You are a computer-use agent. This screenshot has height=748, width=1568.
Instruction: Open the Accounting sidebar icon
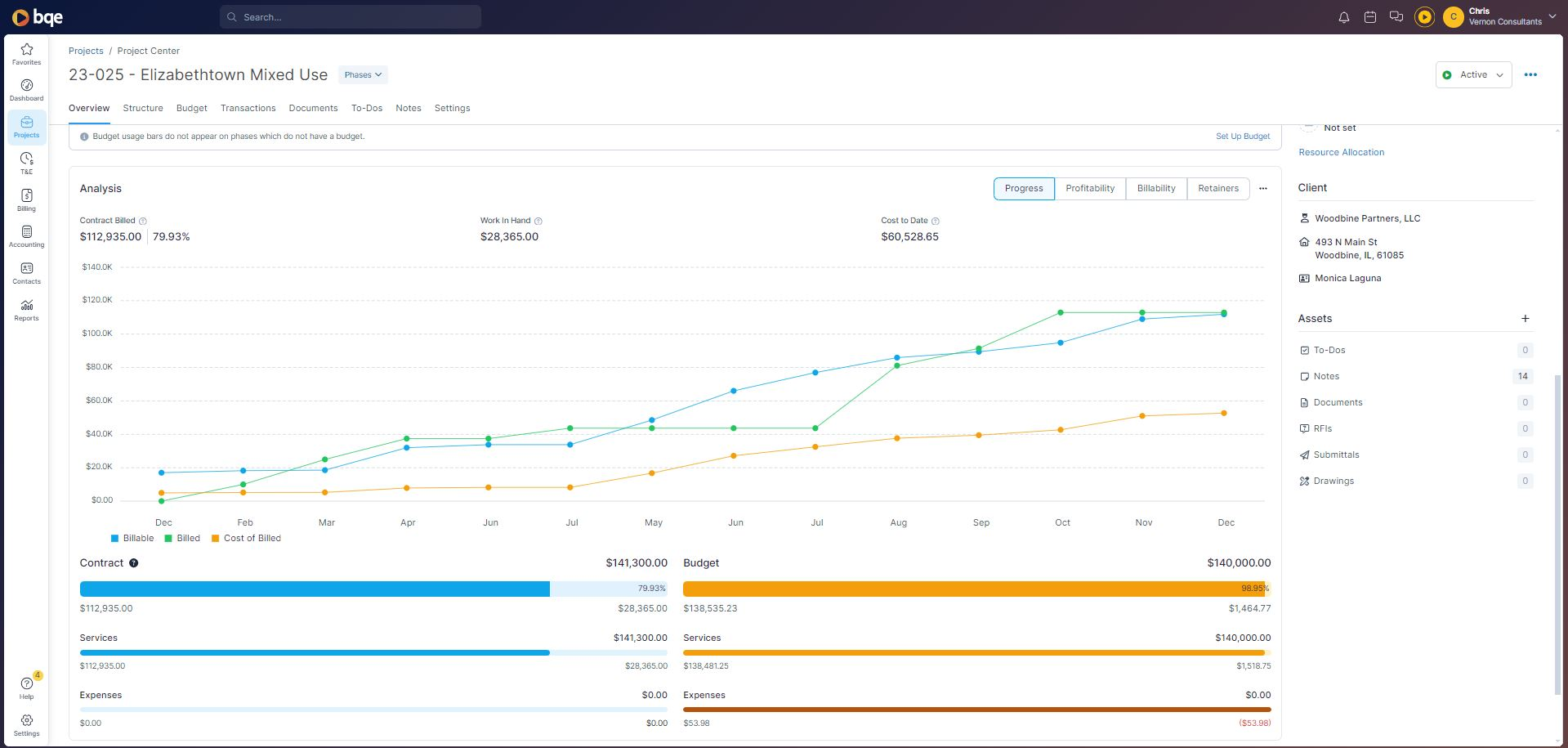[26, 236]
